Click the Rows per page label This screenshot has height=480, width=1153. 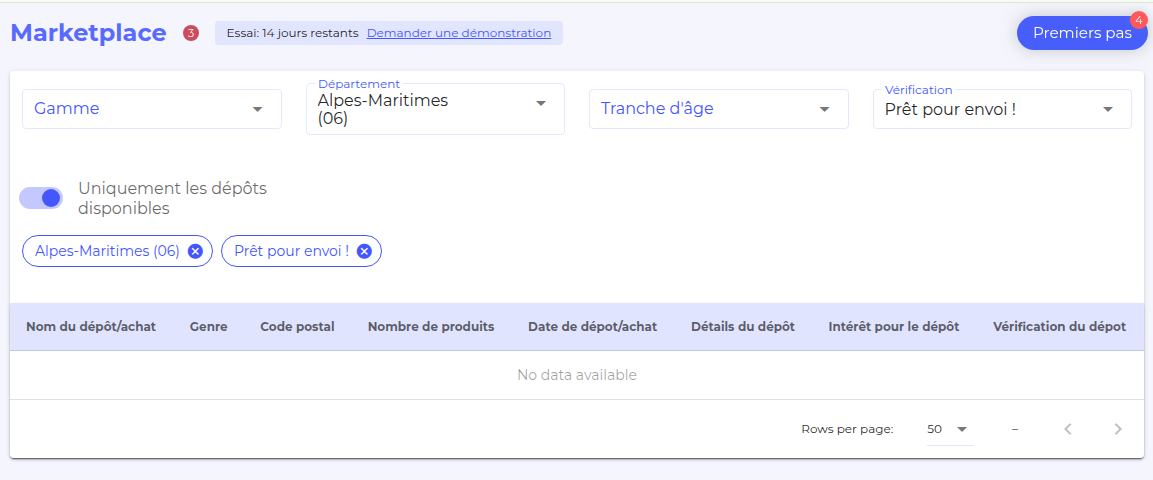[847, 429]
